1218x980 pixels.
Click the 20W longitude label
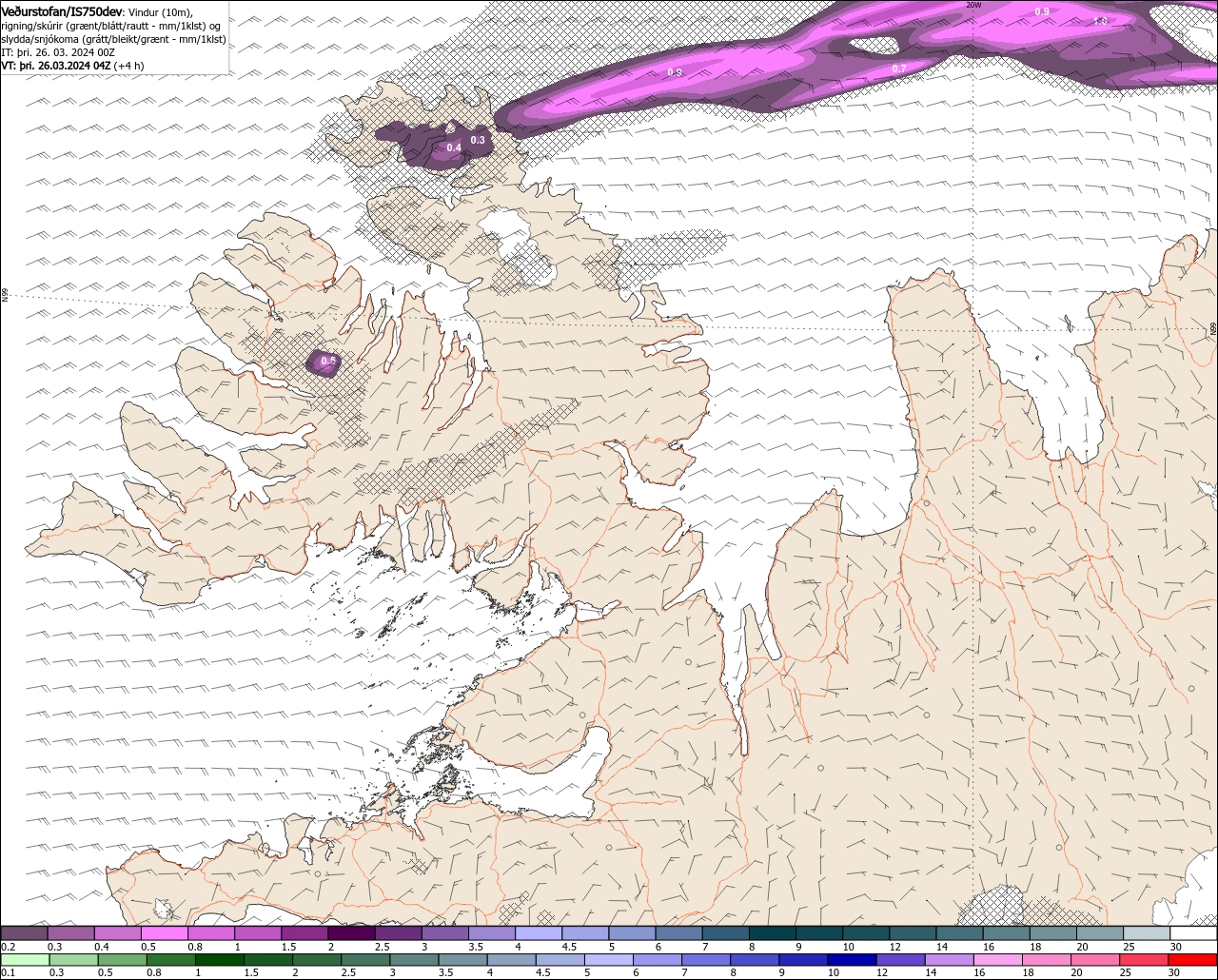[972, 5]
